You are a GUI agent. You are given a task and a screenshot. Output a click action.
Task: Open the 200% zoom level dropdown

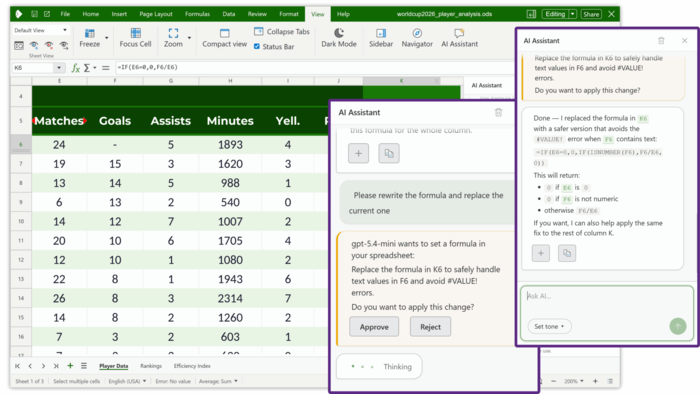pos(574,381)
